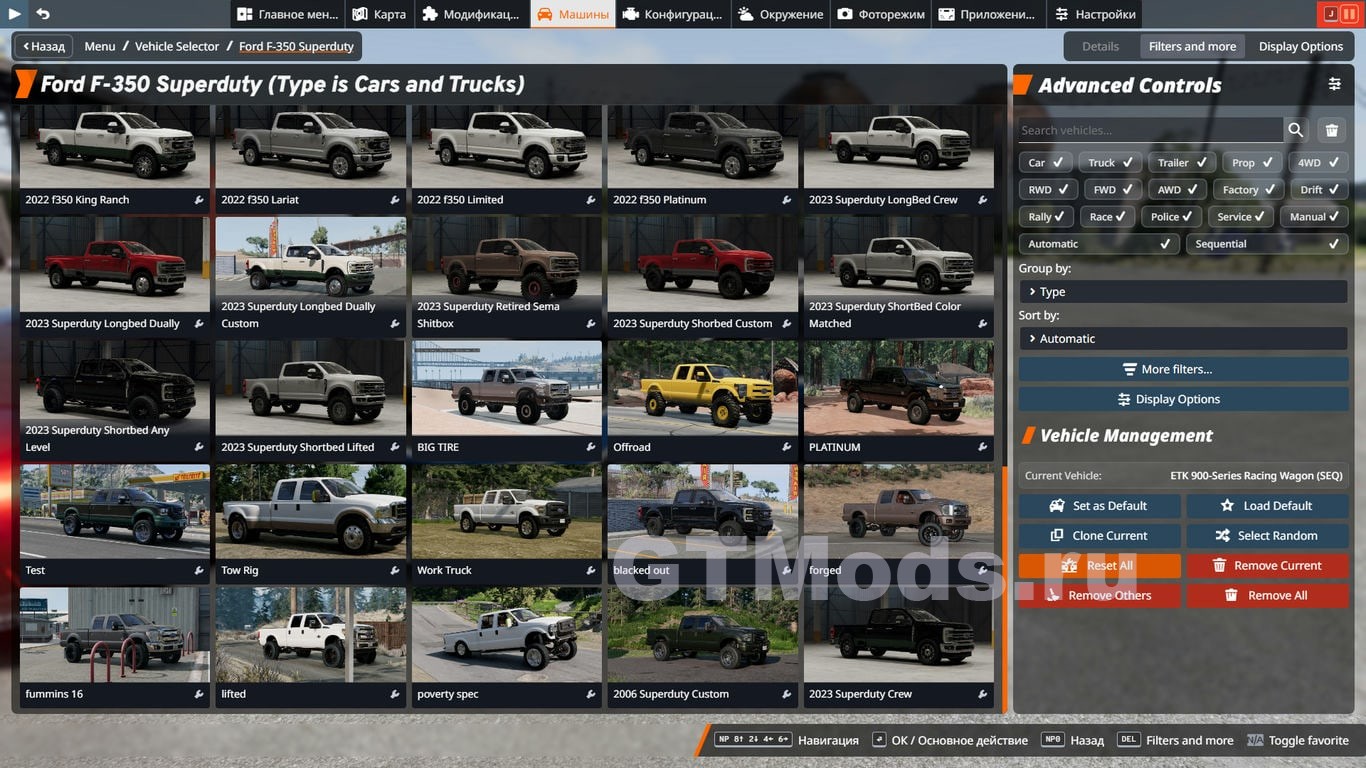
Task: Click wrench icon on fummins 16 card
Action: [199, 694]
